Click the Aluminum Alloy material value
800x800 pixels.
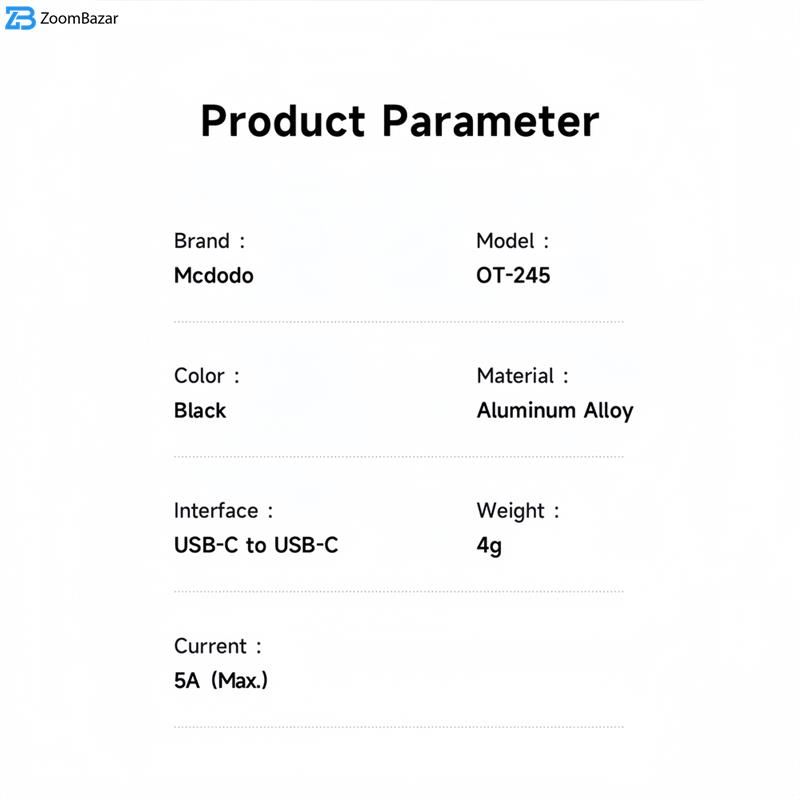555,410
